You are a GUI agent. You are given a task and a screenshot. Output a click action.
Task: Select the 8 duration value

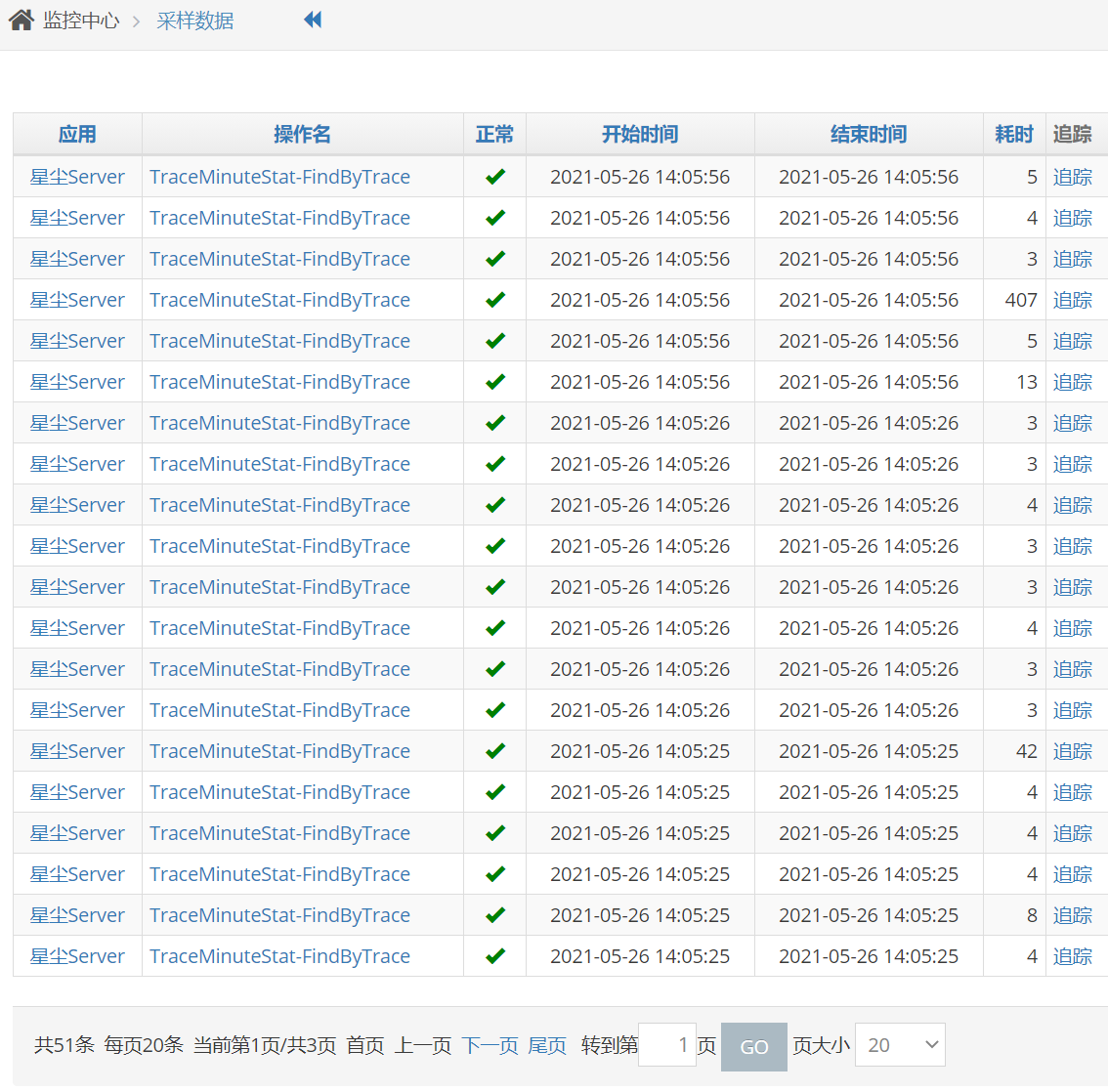1032,914
